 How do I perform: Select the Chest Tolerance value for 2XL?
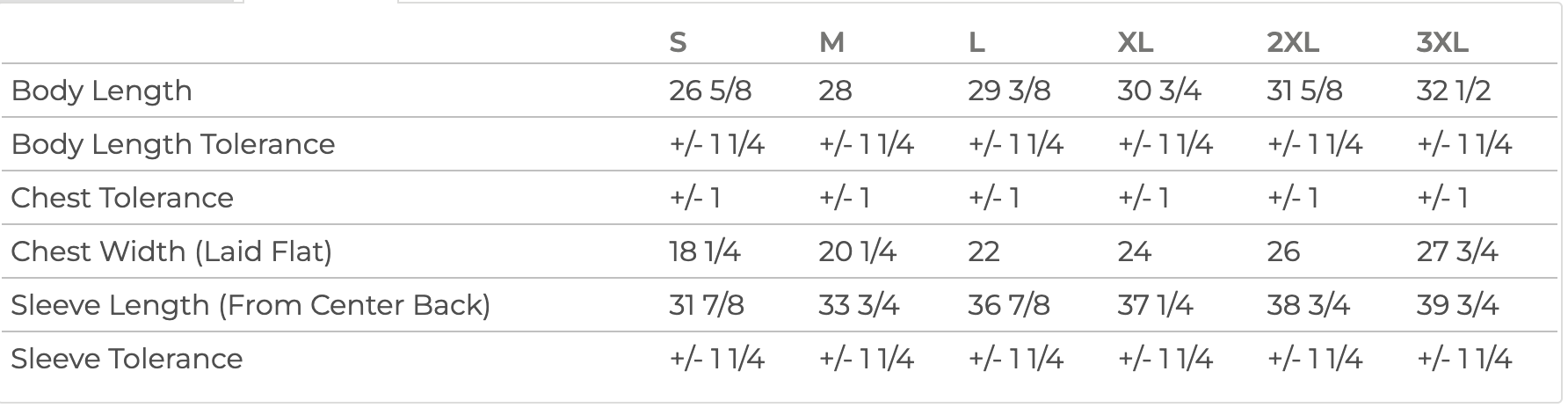[1293, 198]
